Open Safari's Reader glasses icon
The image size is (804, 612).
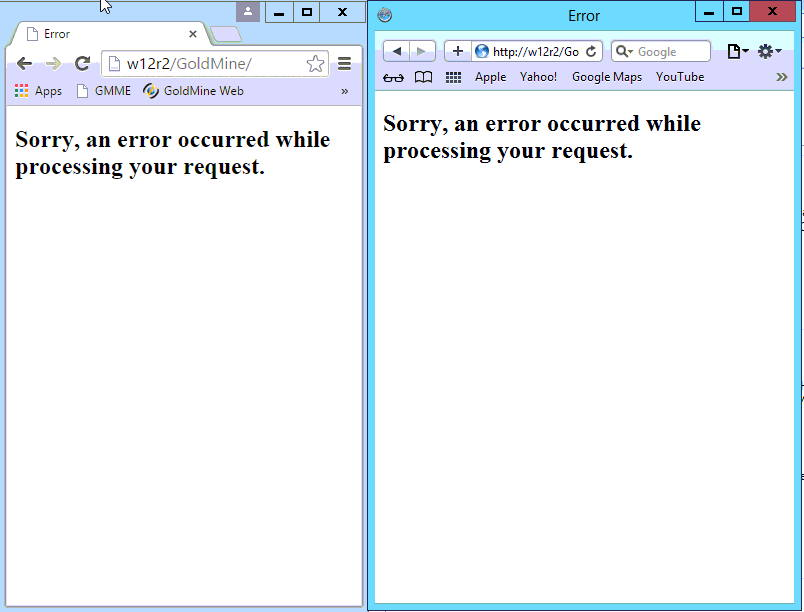point(392,77)
